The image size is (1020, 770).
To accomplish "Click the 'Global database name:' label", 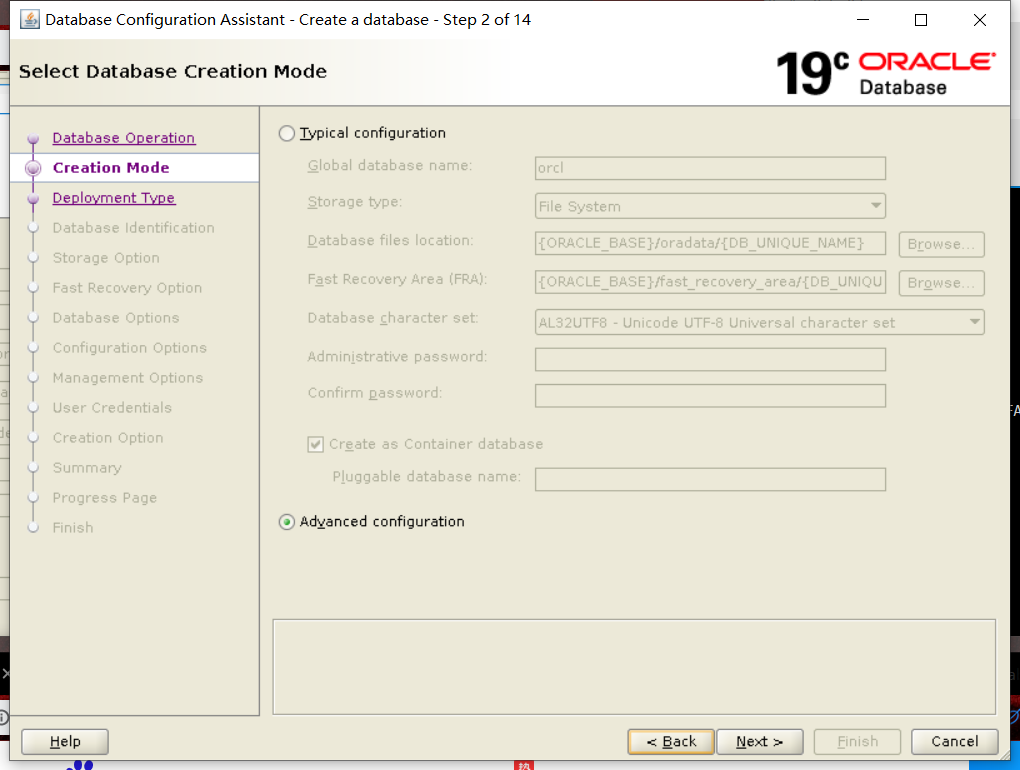I will (390, 166).
